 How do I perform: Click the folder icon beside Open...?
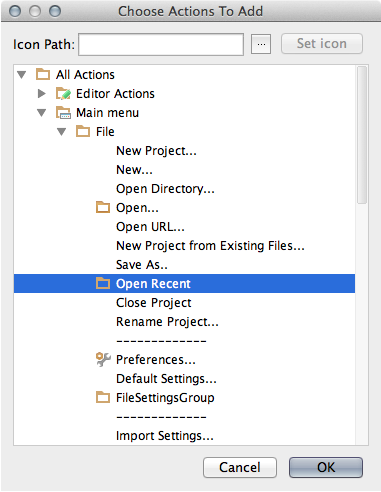[103, 207]
